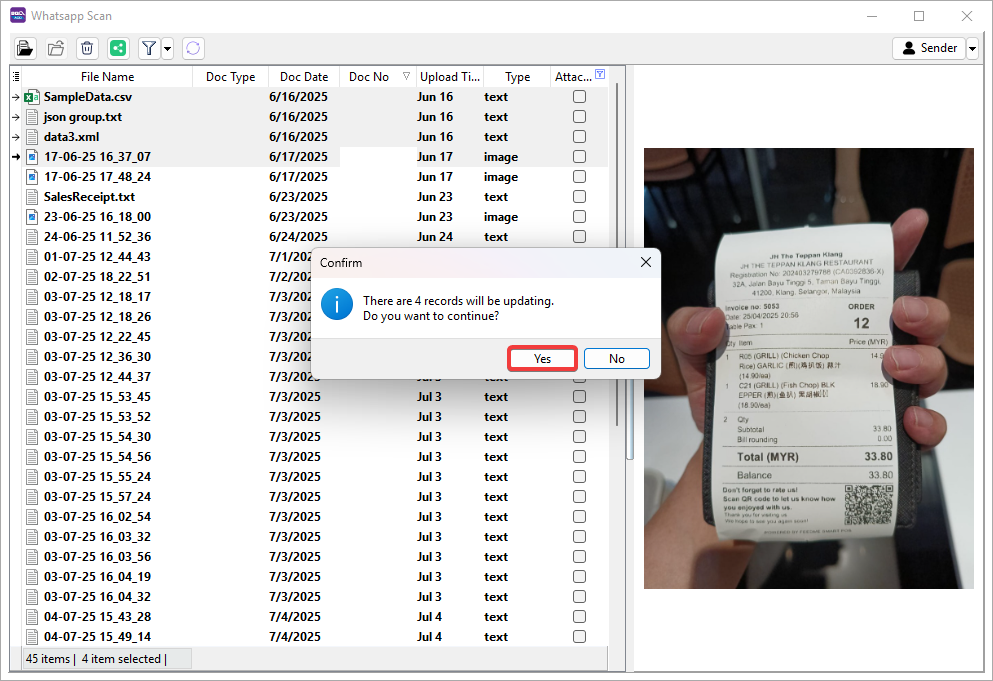Click the green share icon
The width and height of the screenshot is (993, 681).
click(118, 48)
